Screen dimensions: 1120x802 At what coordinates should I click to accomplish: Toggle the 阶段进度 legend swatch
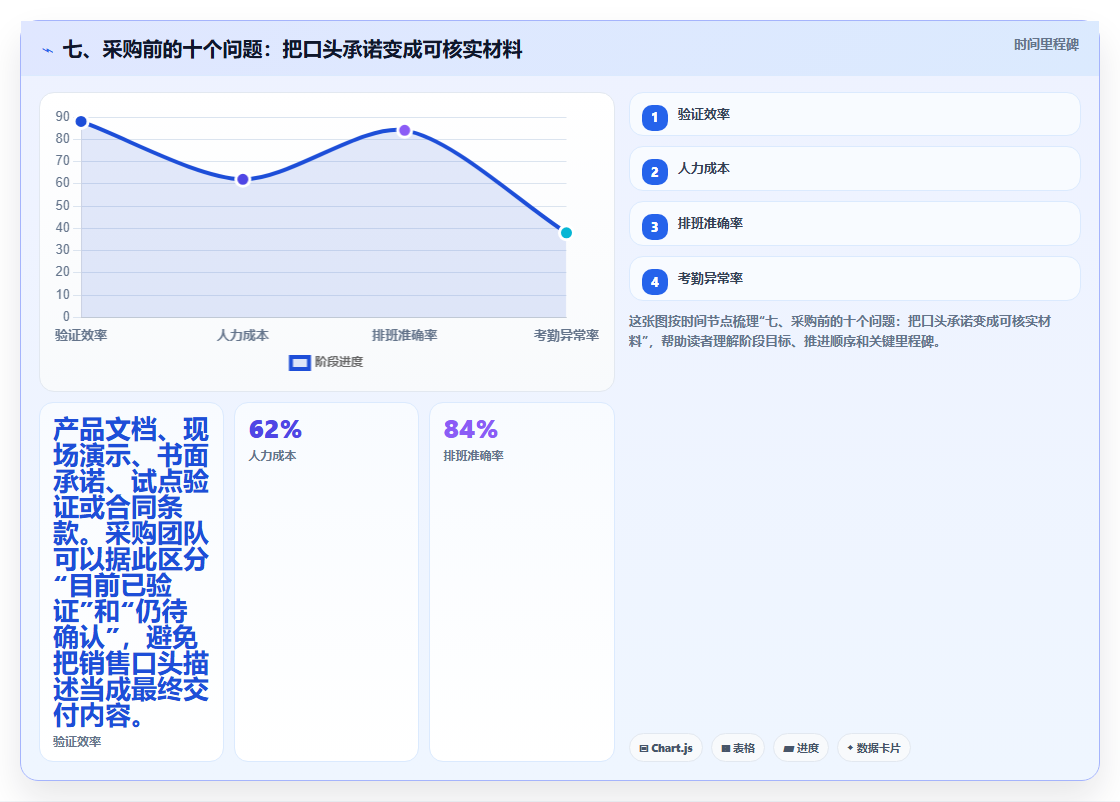point(299,363)
